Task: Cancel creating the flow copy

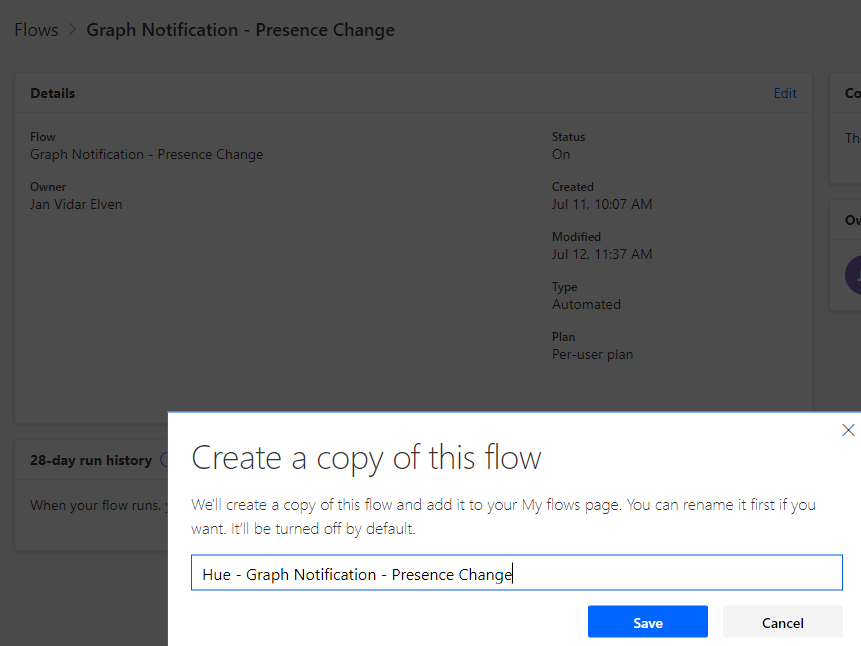Action: click(782, 622)
